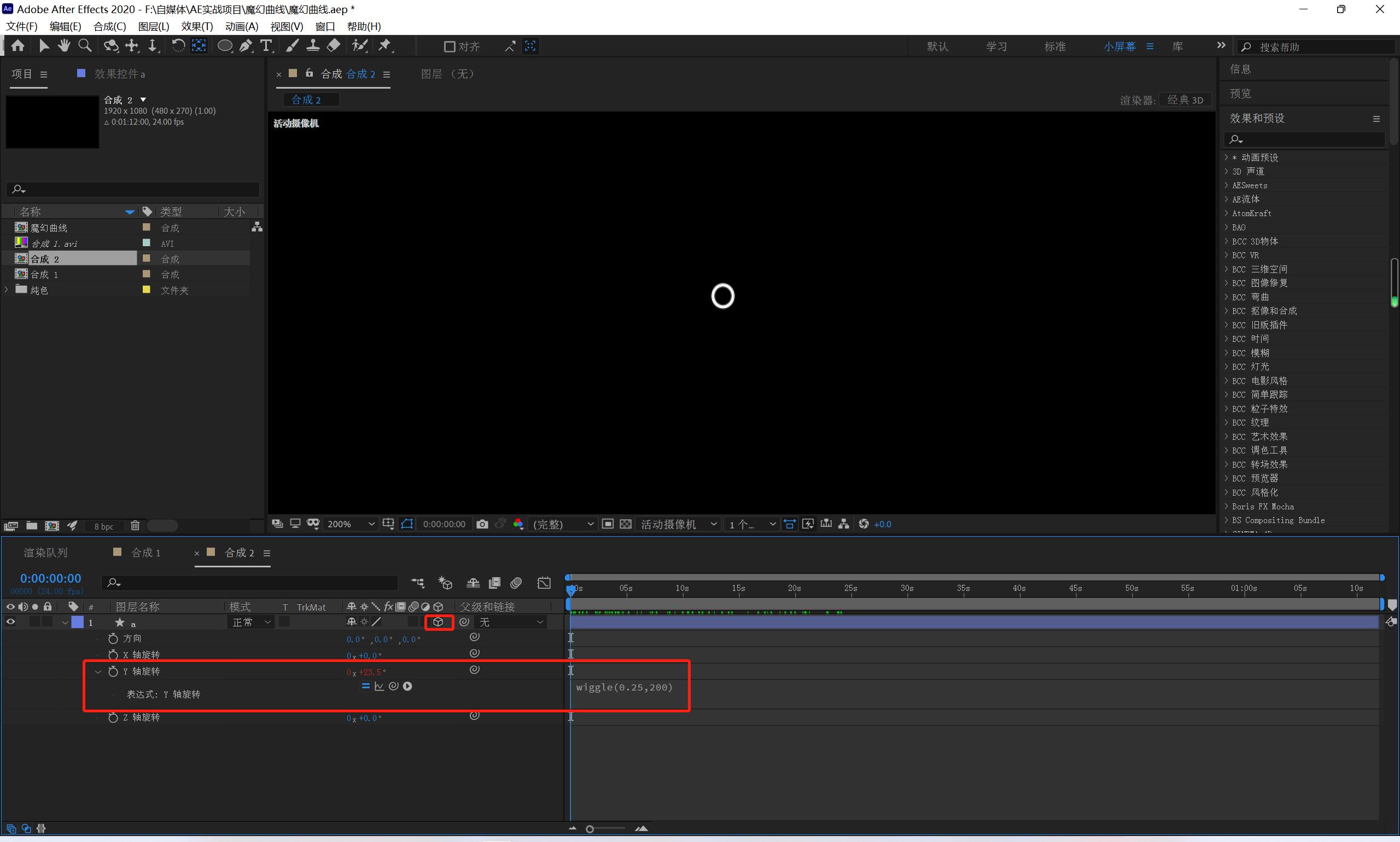Create a new folder in Project panel
1400x842 pixels.
[32, 526]
